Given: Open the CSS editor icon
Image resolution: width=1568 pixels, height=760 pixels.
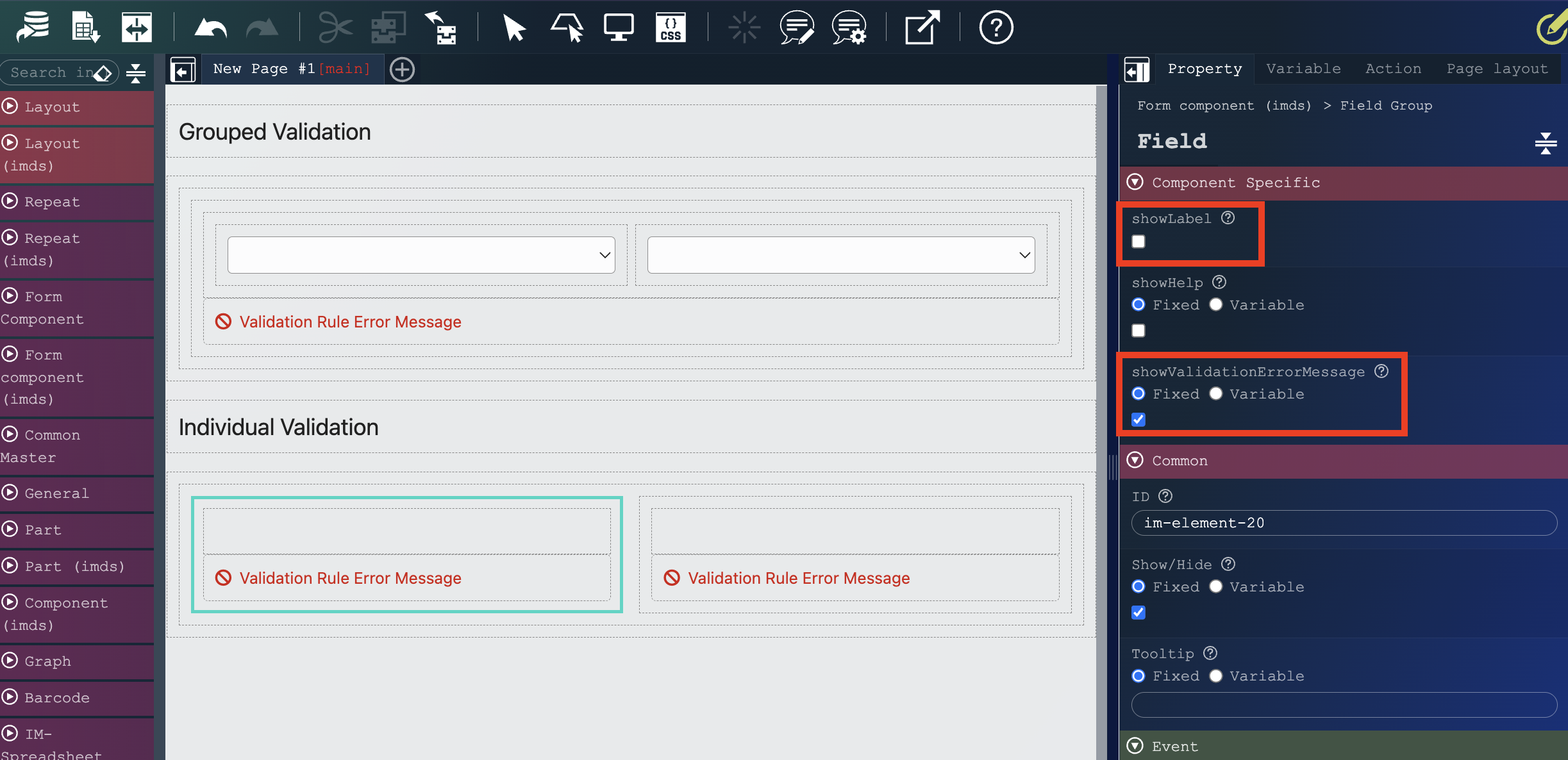Looking at the screenshot, I should [671, 28].
